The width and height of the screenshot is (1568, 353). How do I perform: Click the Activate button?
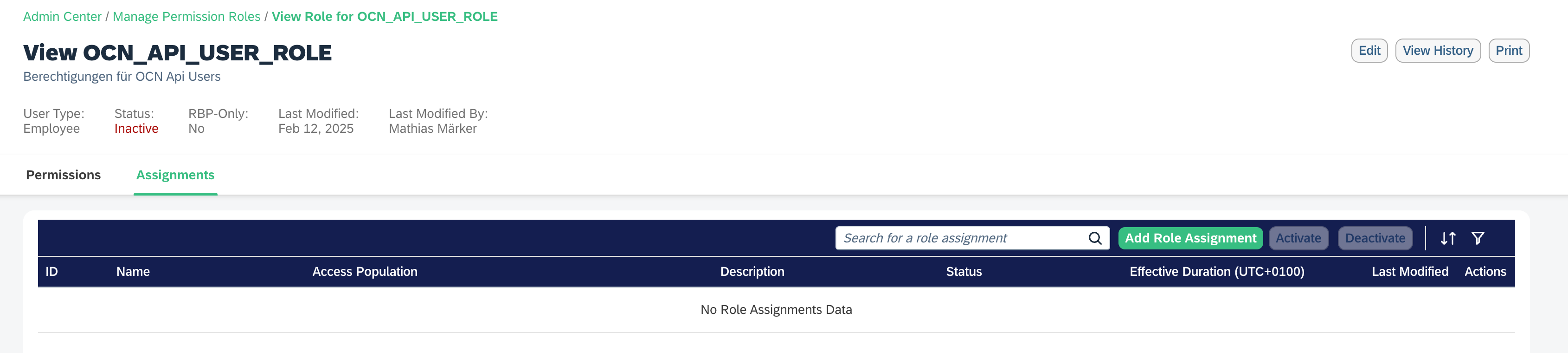(1298, 238)
